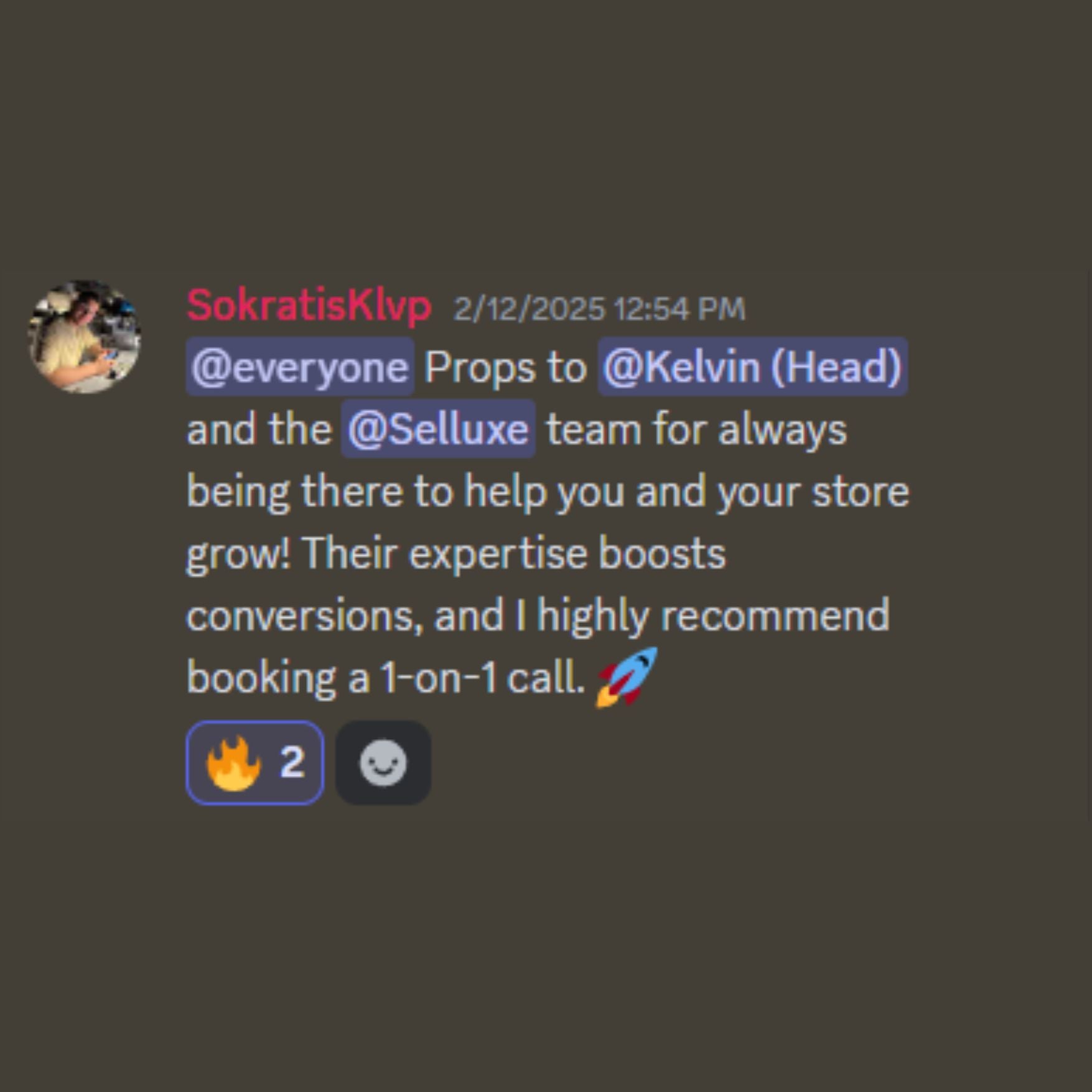Click the rocket emoji in the message
The image size is (1092, 1092).
627,677
